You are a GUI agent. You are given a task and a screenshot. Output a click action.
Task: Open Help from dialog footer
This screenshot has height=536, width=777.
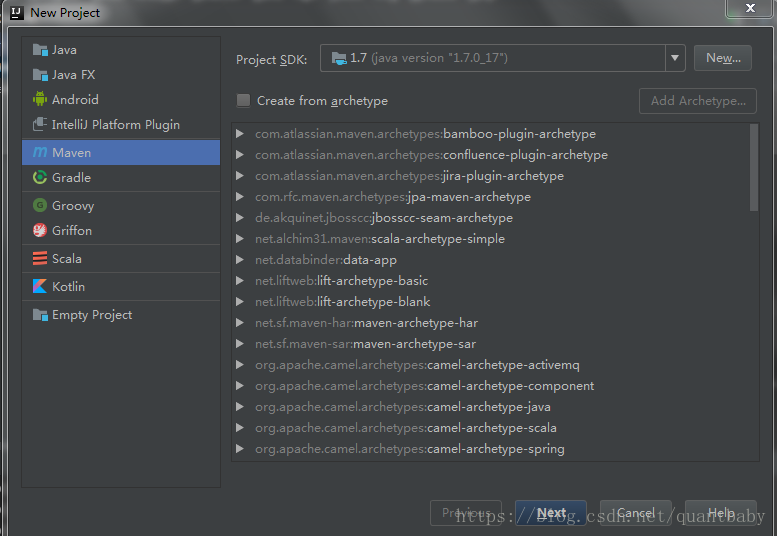point(721,513)
